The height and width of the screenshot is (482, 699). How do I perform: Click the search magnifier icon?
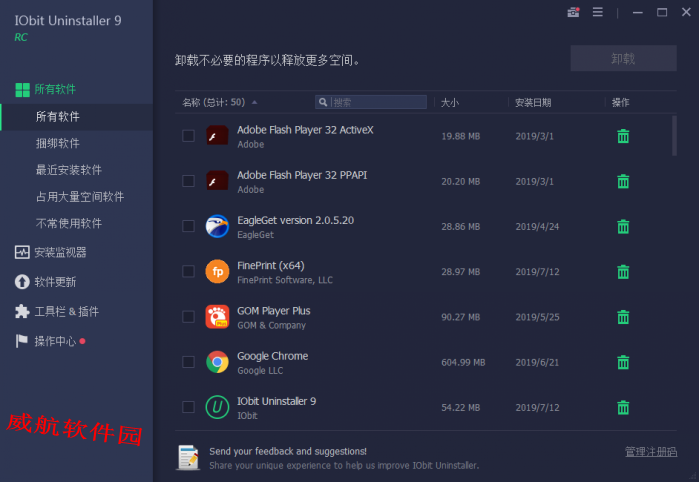point(323,102)
